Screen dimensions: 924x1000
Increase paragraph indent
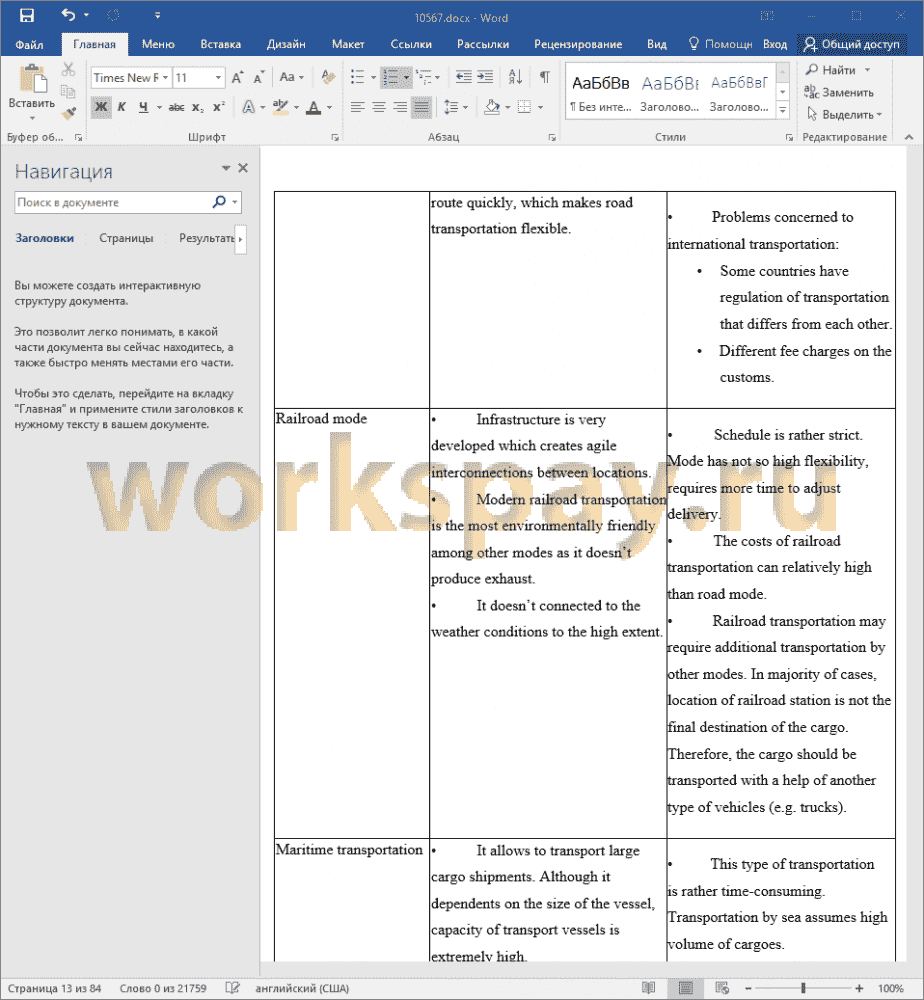coord(485,77)
